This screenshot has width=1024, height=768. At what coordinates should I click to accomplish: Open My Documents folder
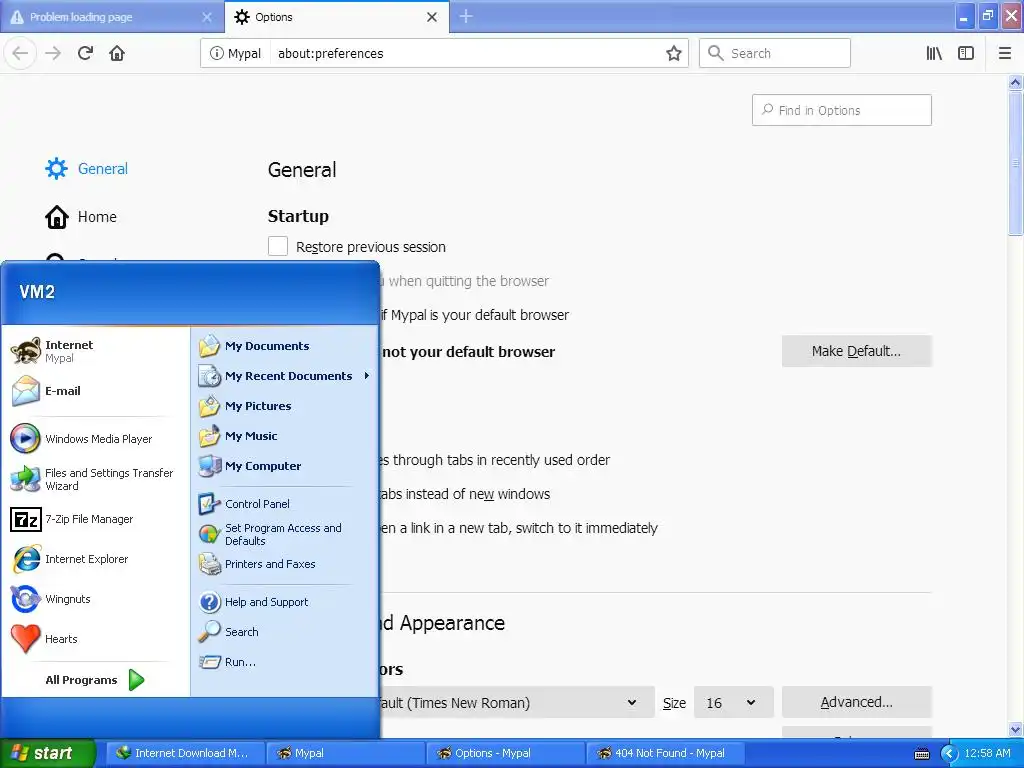[x=285, y=346]
